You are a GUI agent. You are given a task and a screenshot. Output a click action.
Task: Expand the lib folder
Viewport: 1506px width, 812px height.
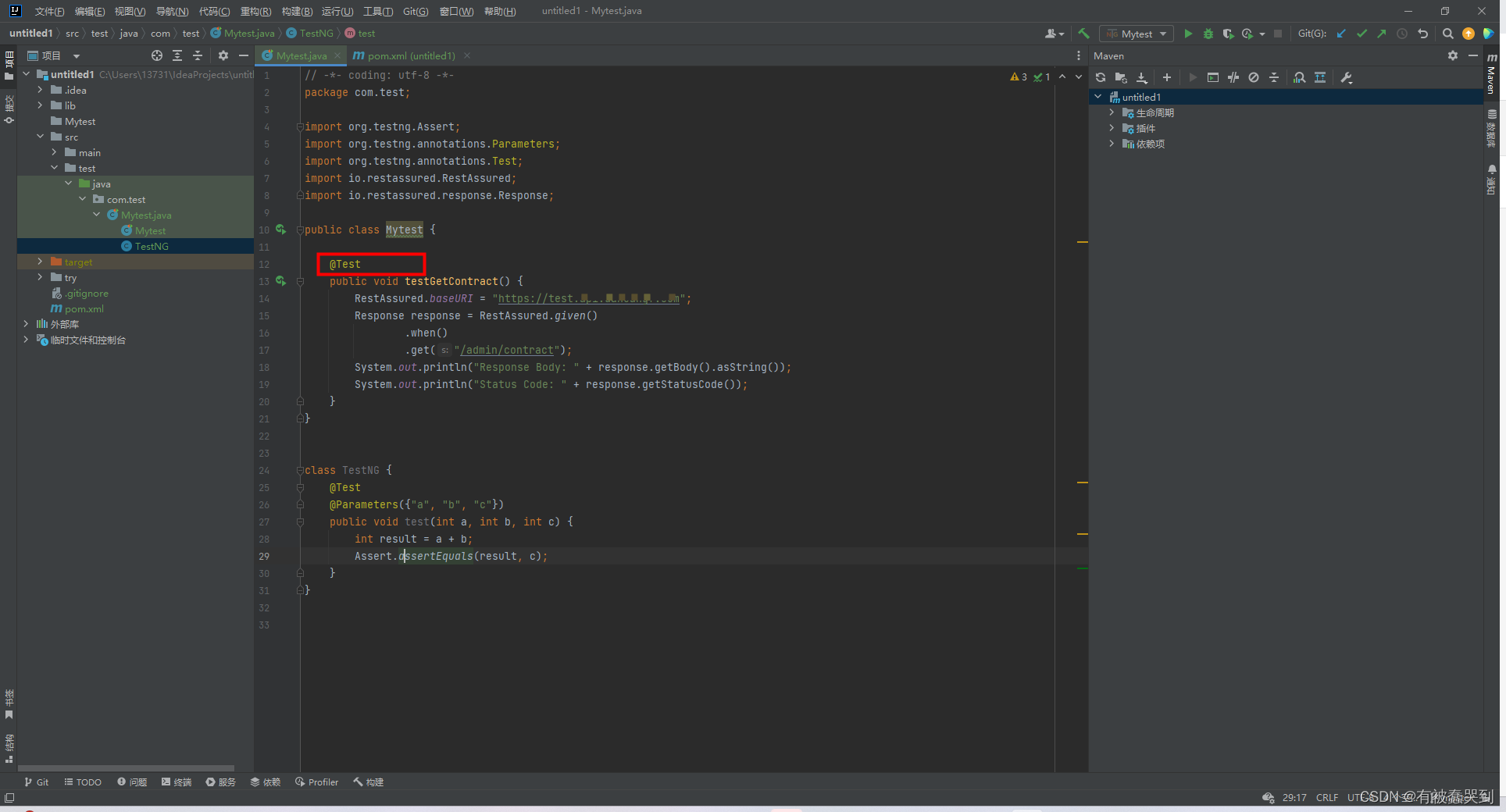tap(40, 105)
